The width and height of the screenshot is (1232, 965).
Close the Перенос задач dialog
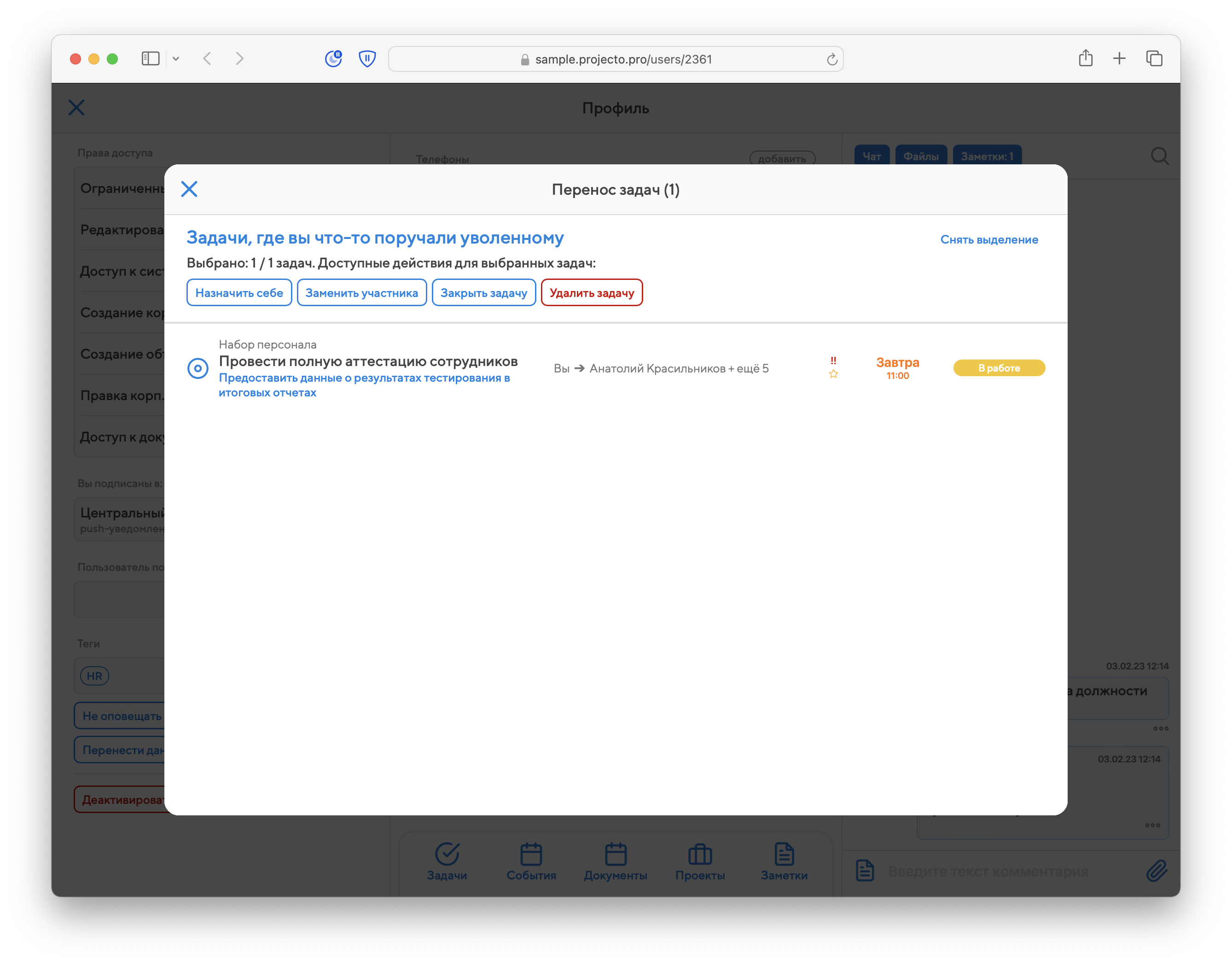tap(189, 189)
